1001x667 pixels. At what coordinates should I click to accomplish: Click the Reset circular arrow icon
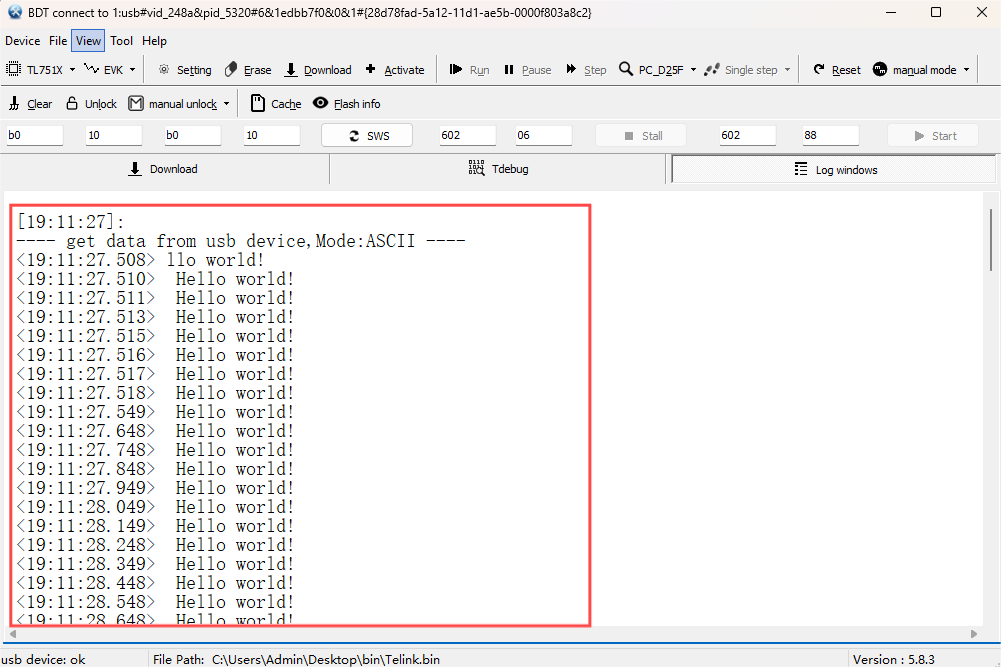pyautogui.click(x=819, y=69)
